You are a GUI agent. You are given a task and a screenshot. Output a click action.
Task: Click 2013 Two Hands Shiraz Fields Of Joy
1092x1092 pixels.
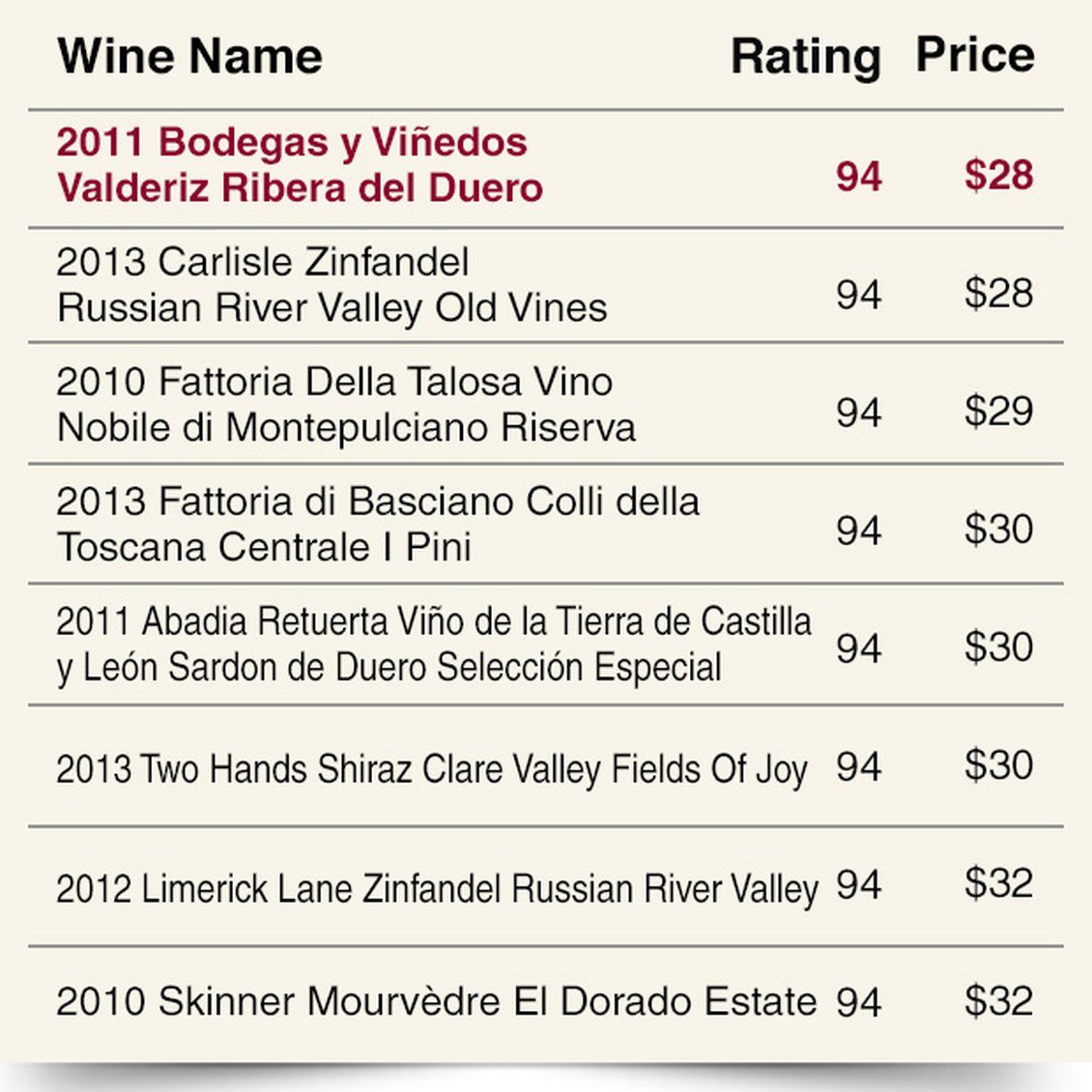click(431, 769)
